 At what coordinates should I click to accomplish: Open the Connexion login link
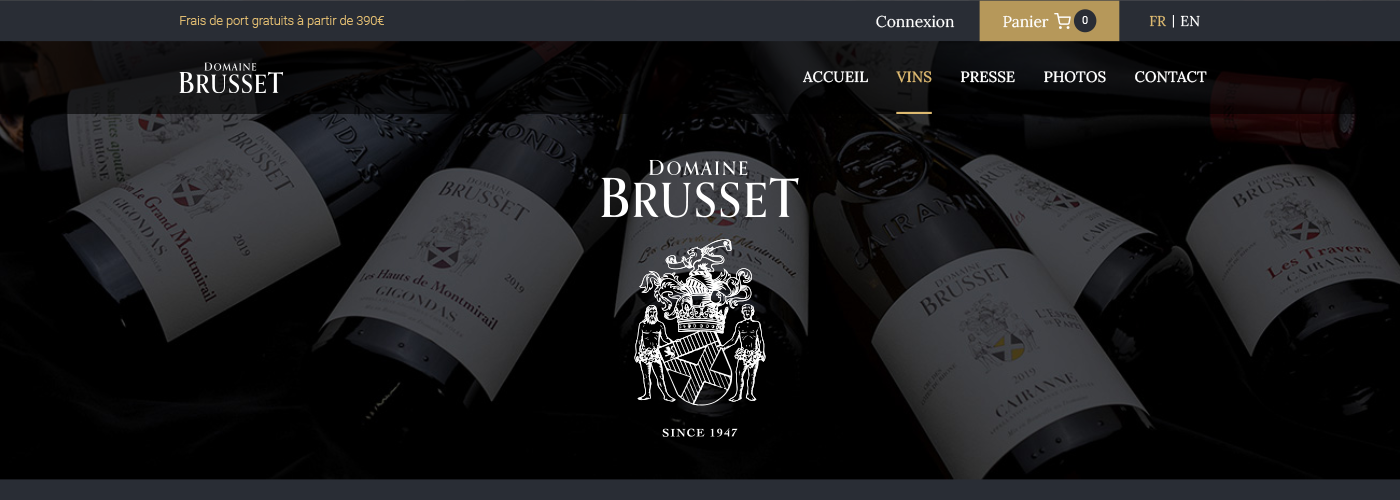pyautogui.click(x=915, y=21)
